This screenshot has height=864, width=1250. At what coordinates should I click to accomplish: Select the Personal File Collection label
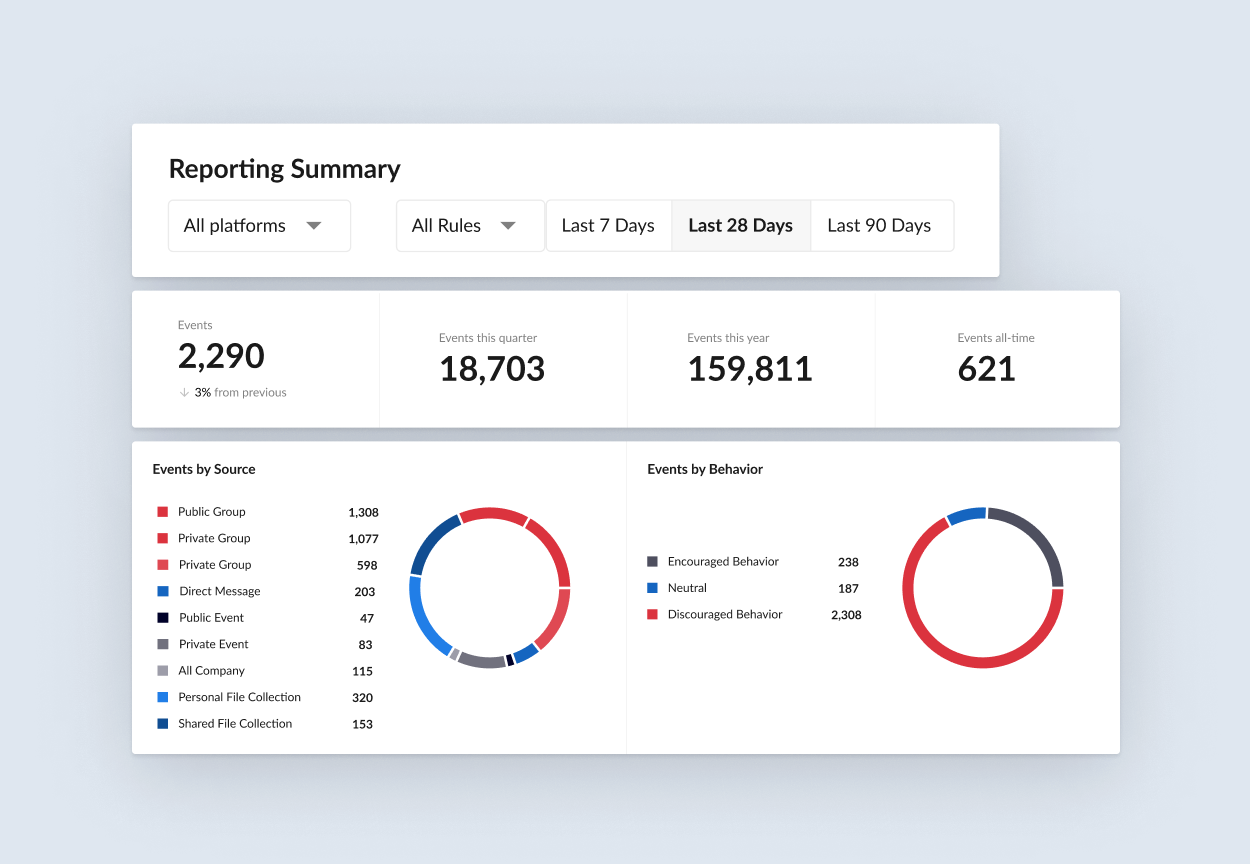tap(240, 697)
